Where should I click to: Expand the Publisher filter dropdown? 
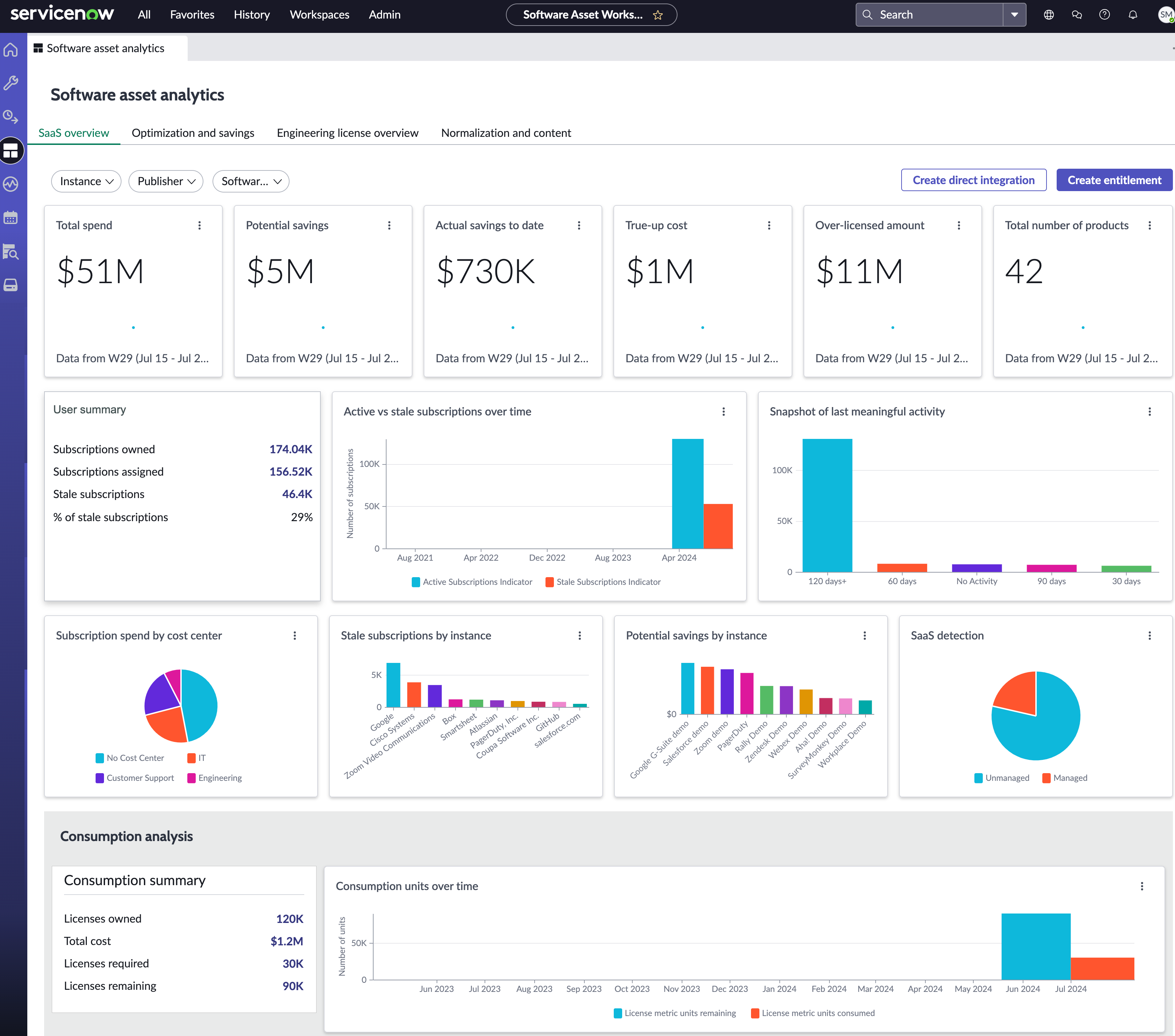click(x=166, y=181)
